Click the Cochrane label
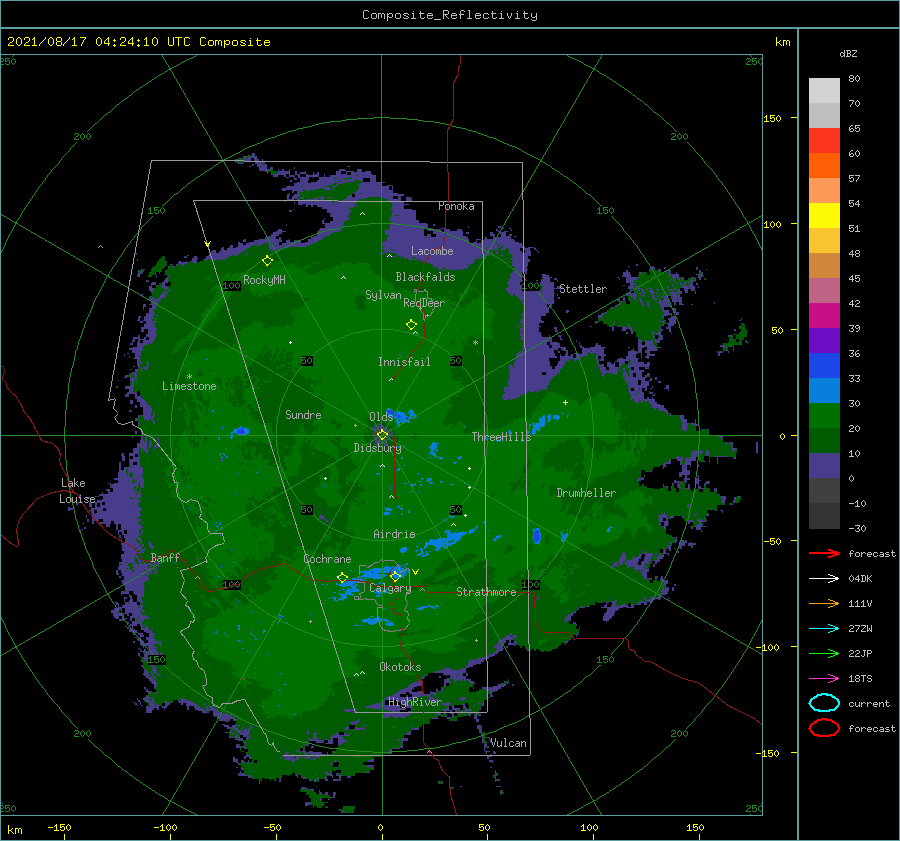This screenshot has height=841, width=900. (327, 559)
